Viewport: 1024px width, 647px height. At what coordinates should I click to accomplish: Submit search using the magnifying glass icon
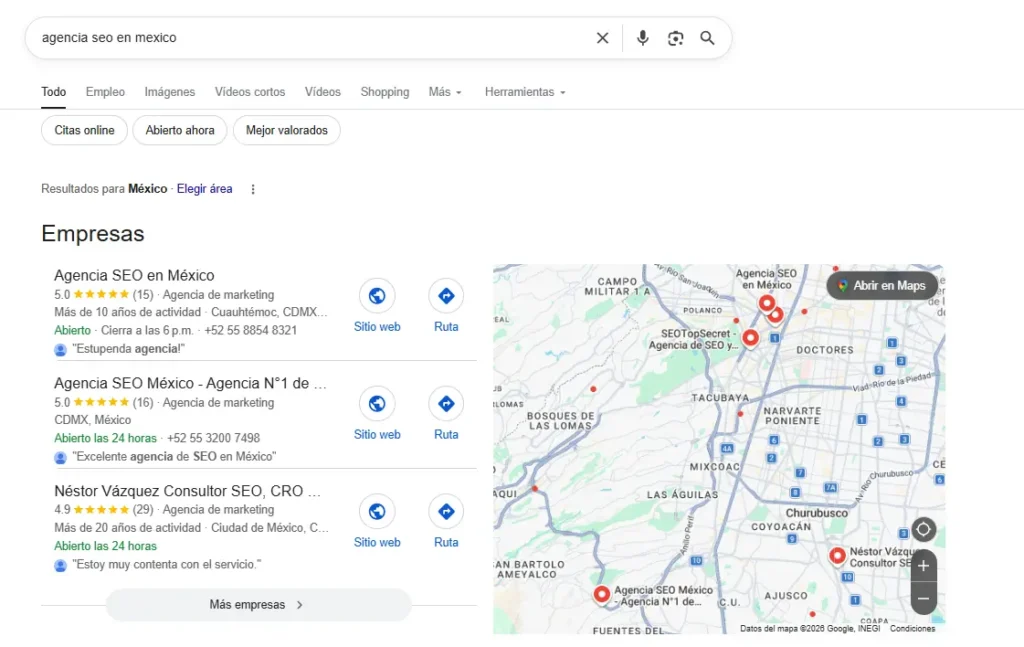[x=707, y=38]
